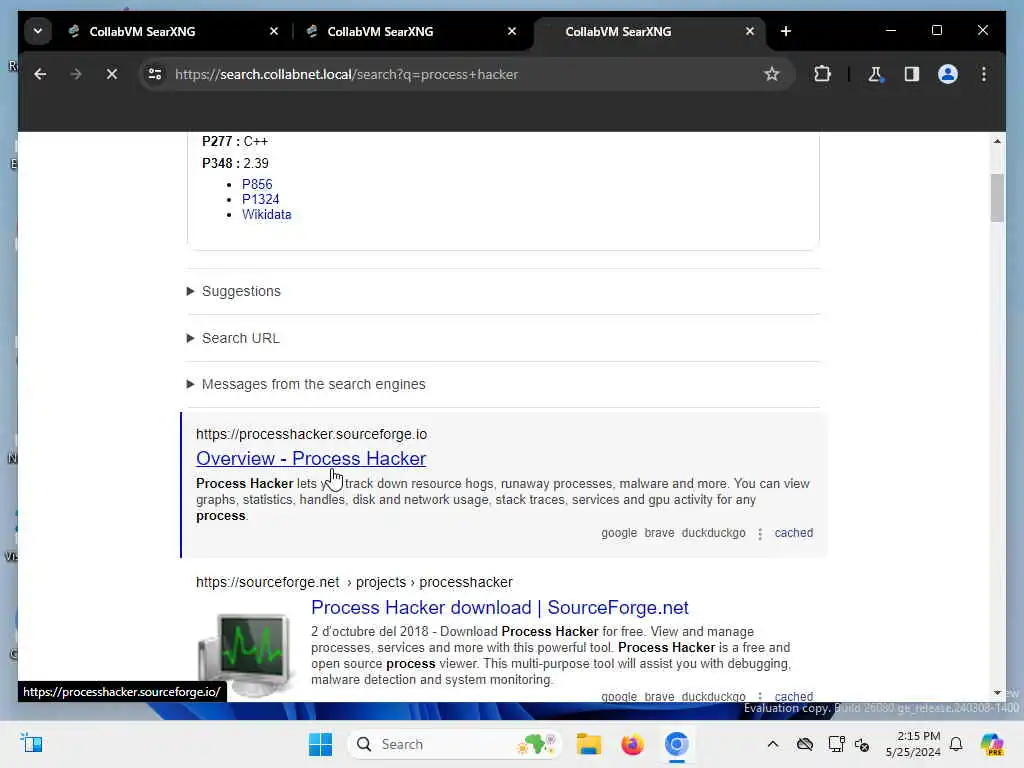Viewport: 1024px width, 768px height.
Task: Toggle the browser side panel
Action: [x=912, y=74]
